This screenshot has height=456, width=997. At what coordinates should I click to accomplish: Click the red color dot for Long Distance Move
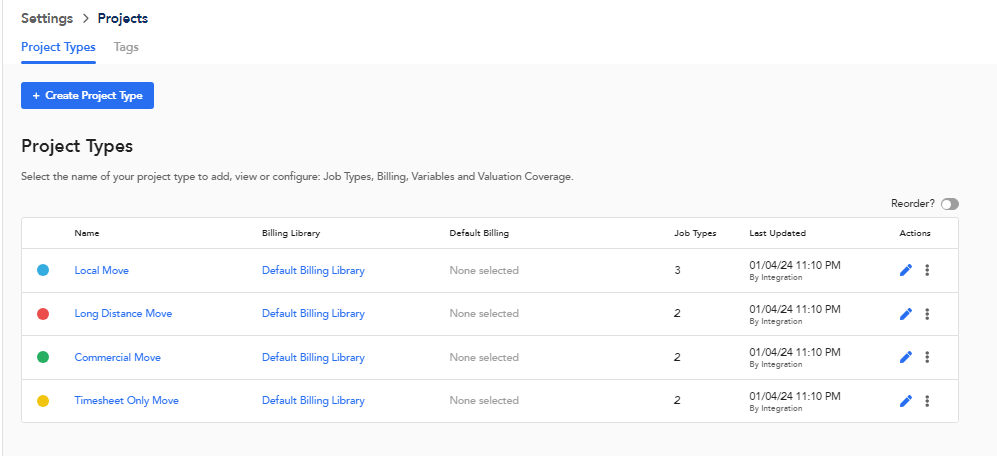[43, 314]
